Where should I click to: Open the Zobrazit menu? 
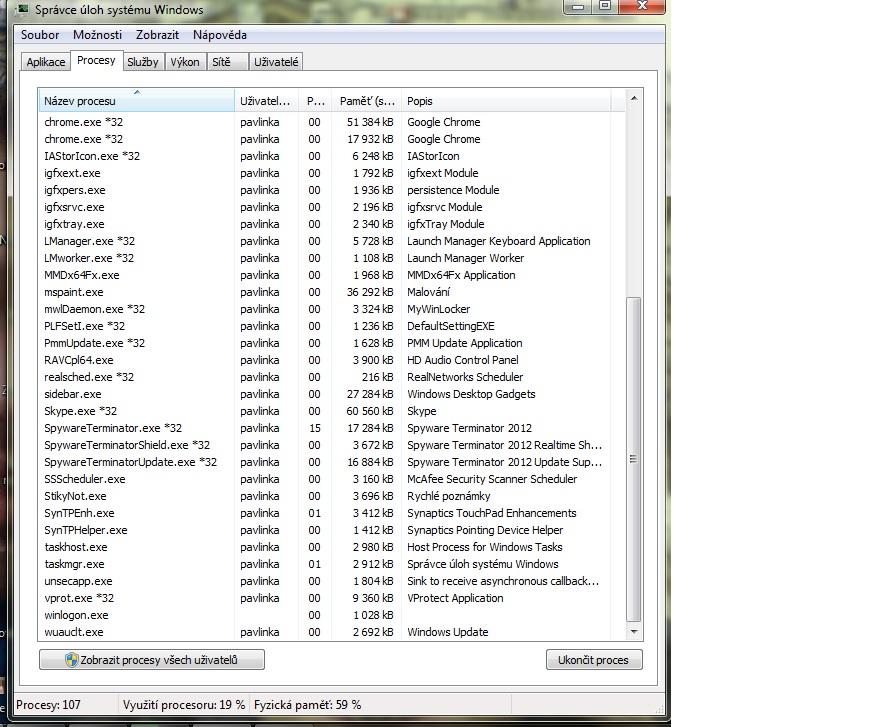[157, 35]
